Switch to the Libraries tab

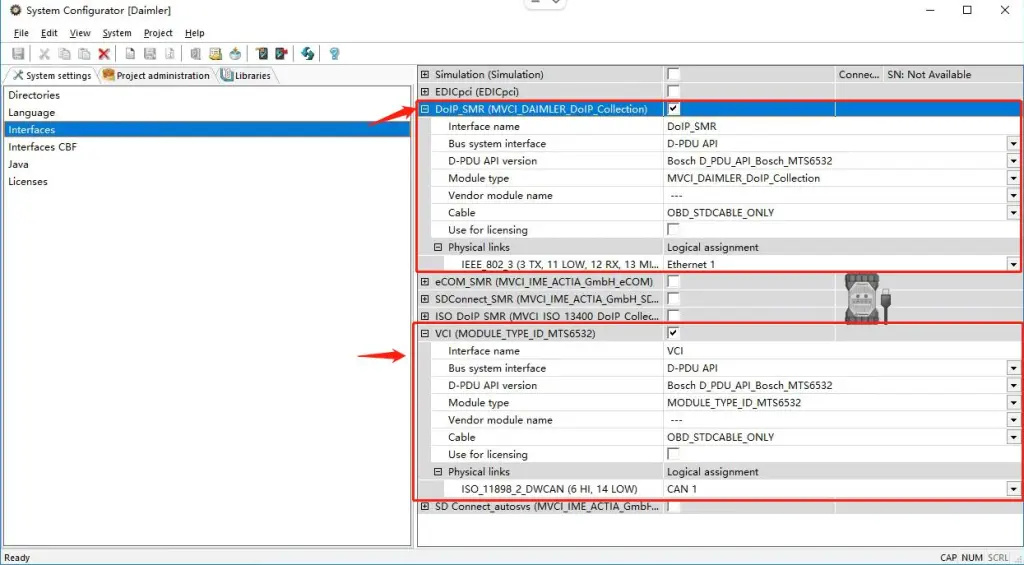pyautogui.click(x=246, y=75)
